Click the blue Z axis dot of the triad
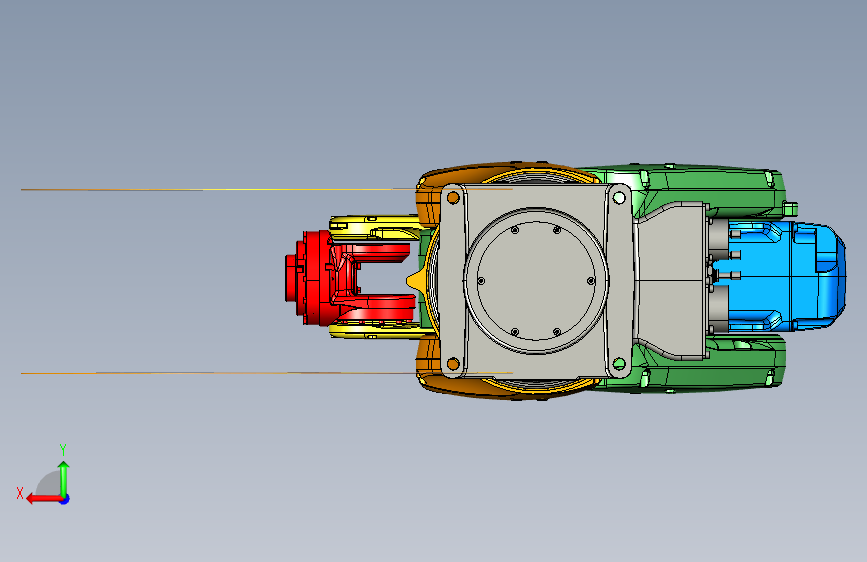This screenshot has height=562, width=867. pyautogui.click(x=65, y=499)
